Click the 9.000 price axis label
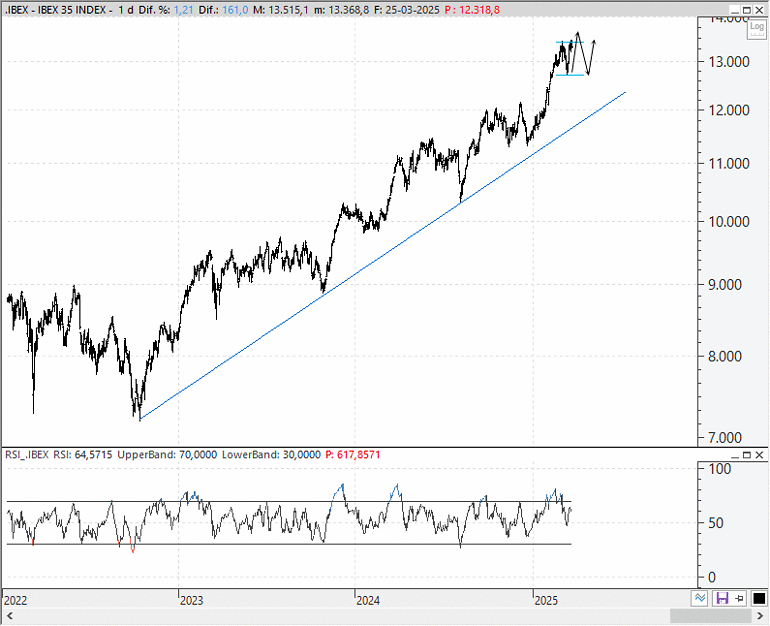 pos(725,285)
